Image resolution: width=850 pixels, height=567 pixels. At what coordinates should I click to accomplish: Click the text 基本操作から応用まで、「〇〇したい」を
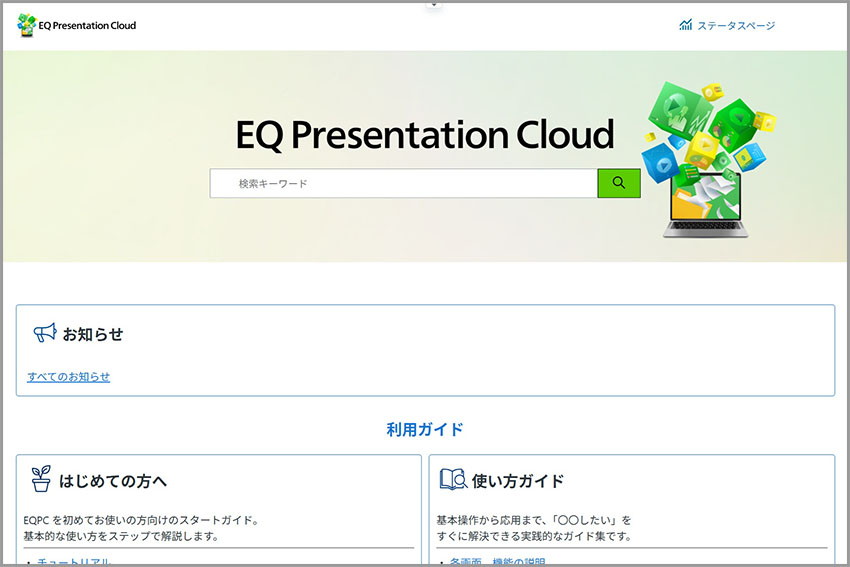click(x=534, y=520)
